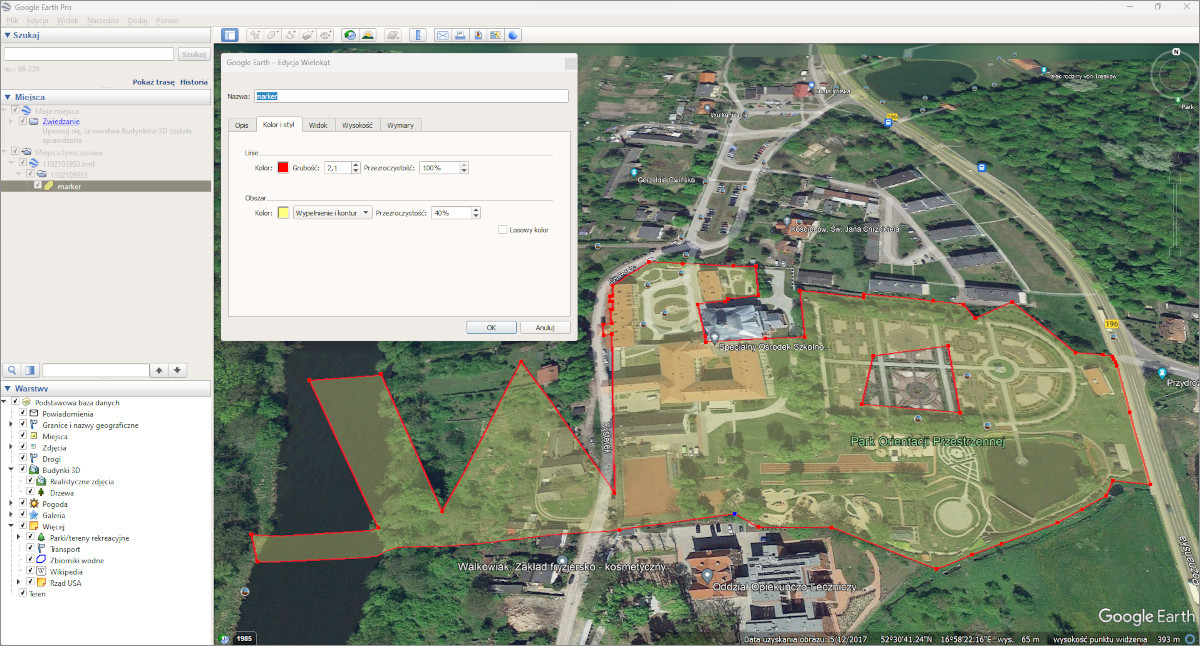Click the search box in the Szukaj panel
The height and width of the screenshot is (646, 1200).
[90, 54]
